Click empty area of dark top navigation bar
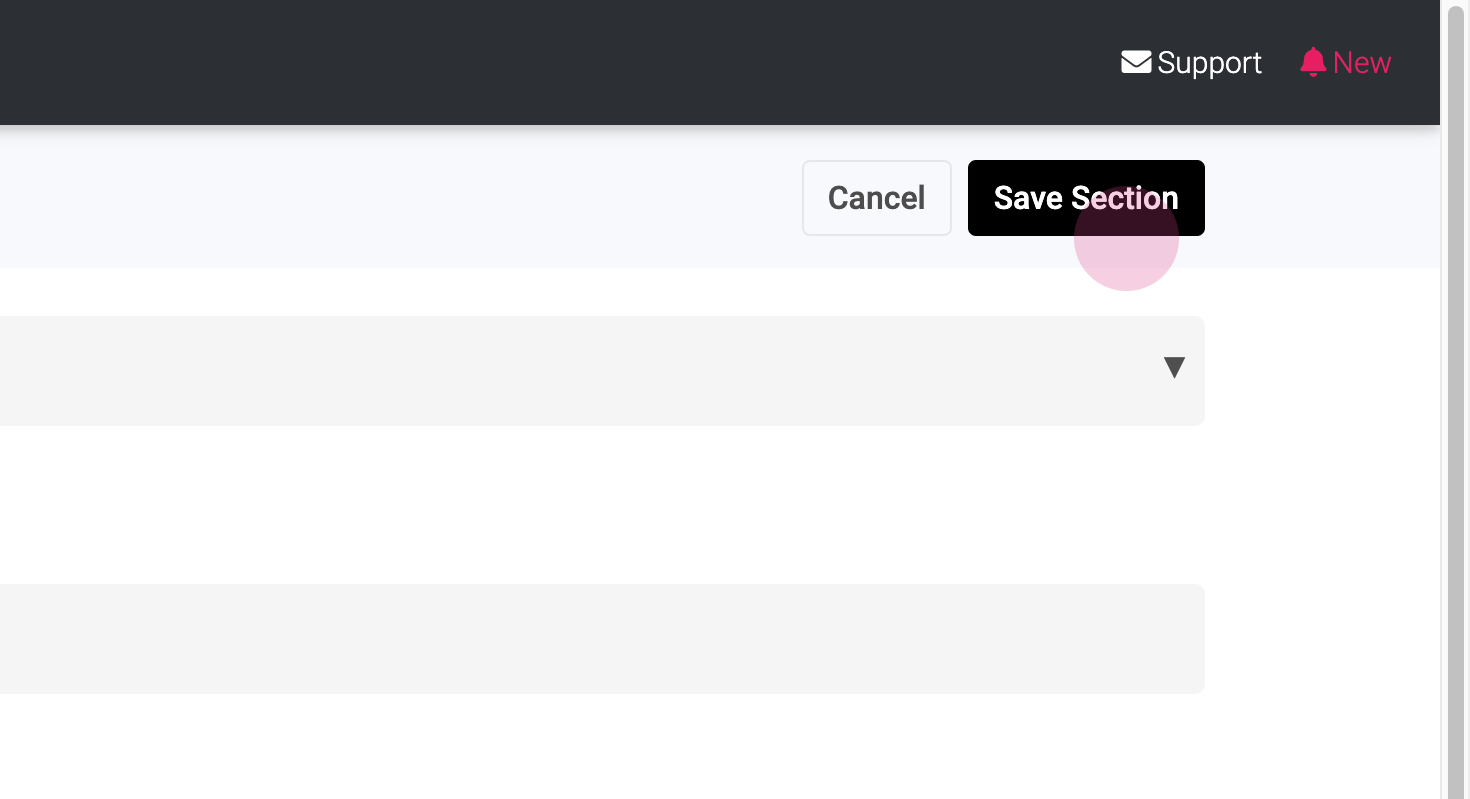 pos(600,62)
